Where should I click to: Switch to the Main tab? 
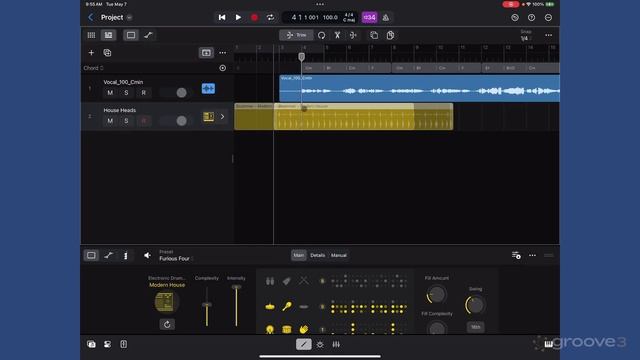(x=299, y=256)
